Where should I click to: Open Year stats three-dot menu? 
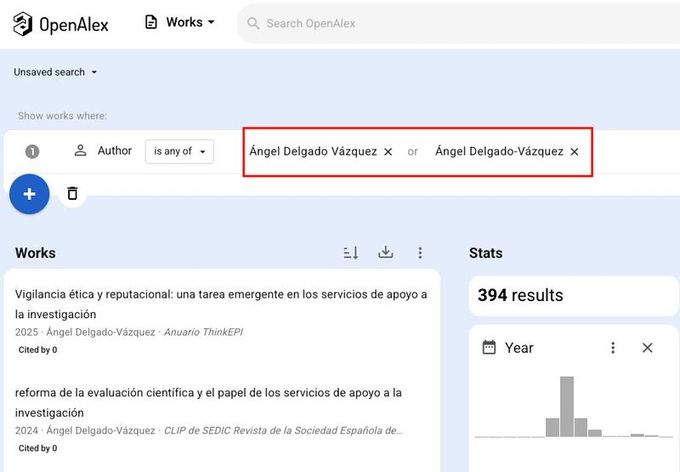tap(613, 347)
